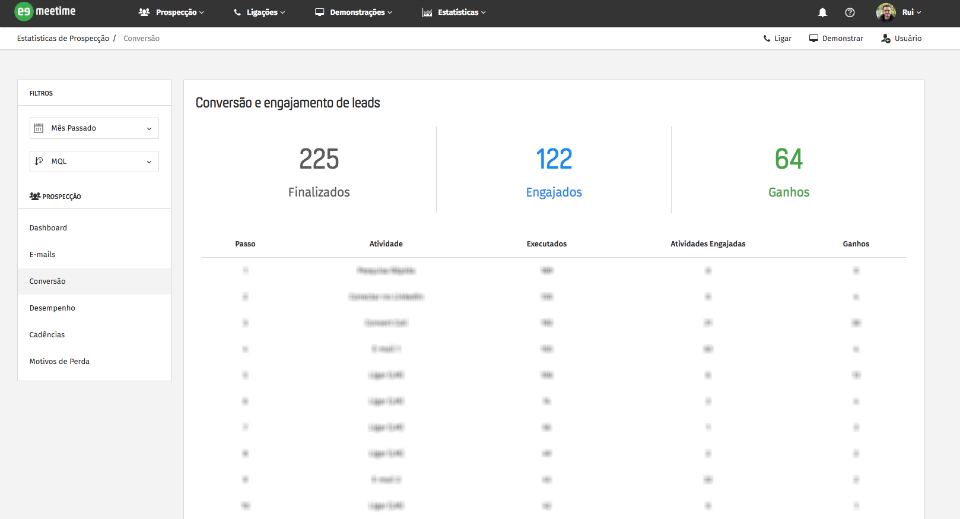Select Desempenho in the sidebar
This screenshot has height=519, width=960.
[52, 308]
